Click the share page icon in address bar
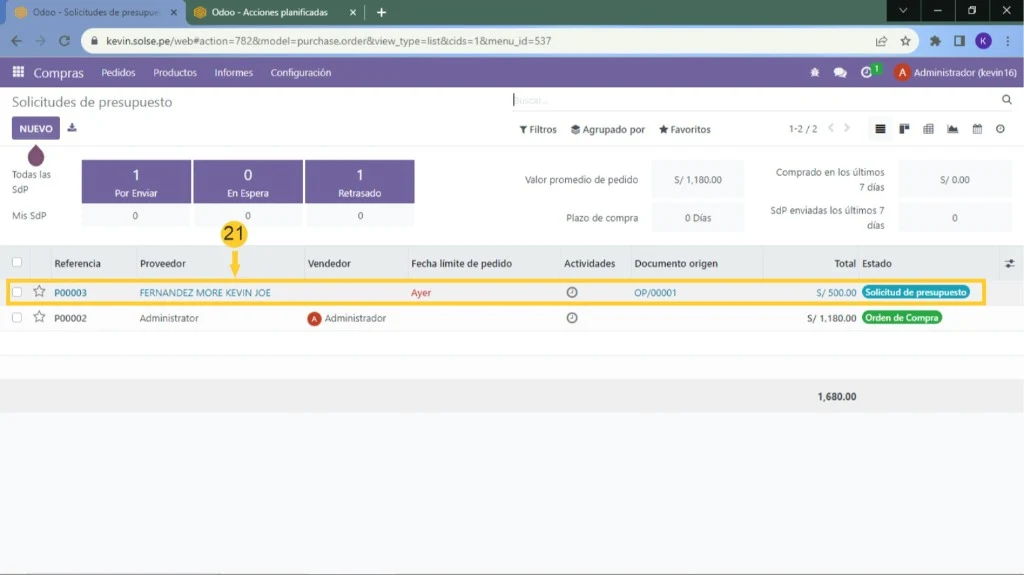1024x575 pixels. click(x=881, y=41)
